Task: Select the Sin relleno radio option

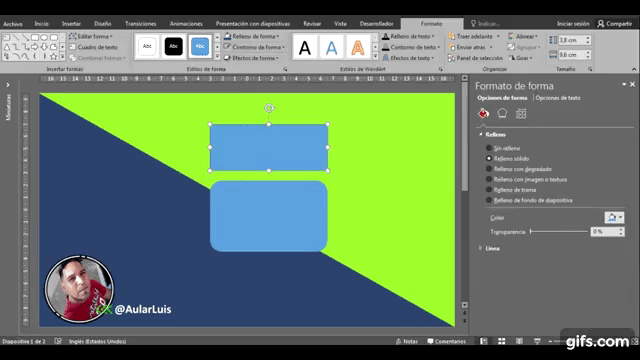Action: pyautogui.click(x=489, y=148)
